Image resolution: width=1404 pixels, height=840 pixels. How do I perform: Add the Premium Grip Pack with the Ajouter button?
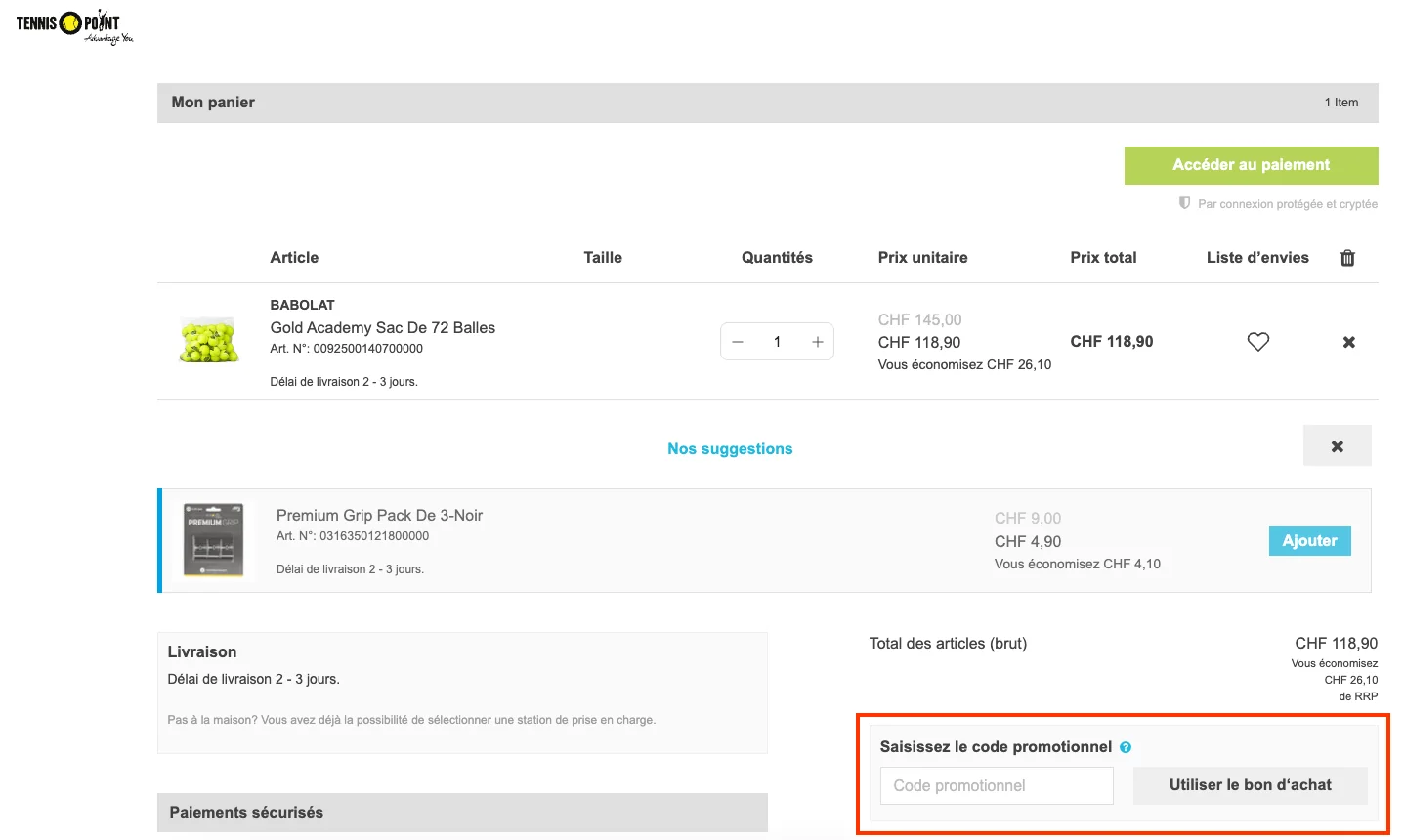(x=1309, y=540)
